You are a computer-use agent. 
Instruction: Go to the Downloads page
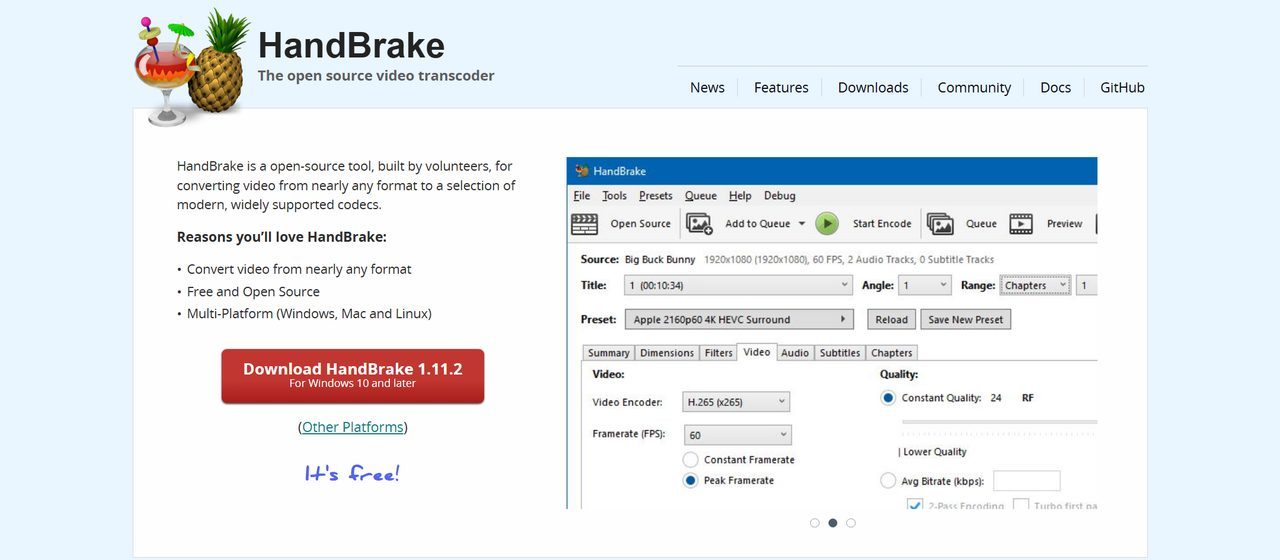tap(873, 87)
